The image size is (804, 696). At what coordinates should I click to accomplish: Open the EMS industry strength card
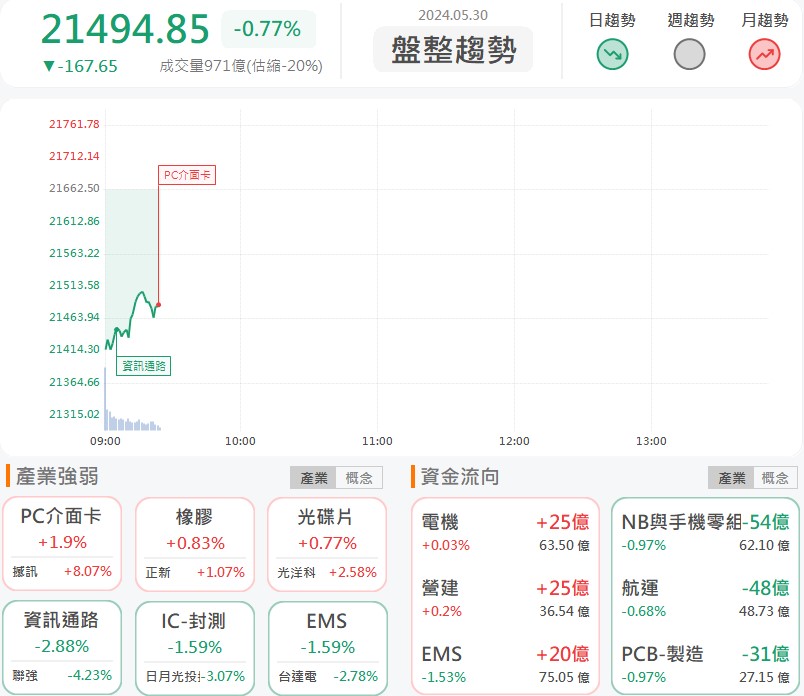tap(328, 649)
